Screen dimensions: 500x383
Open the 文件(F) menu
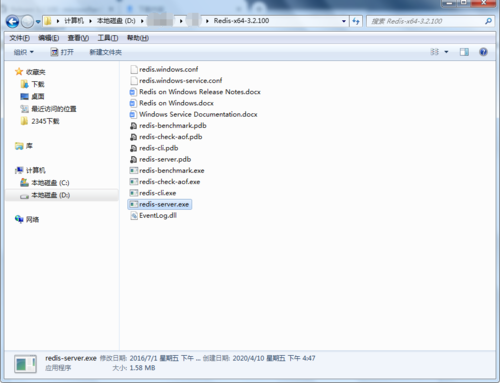pyautogui.click(x=19, y=38)
